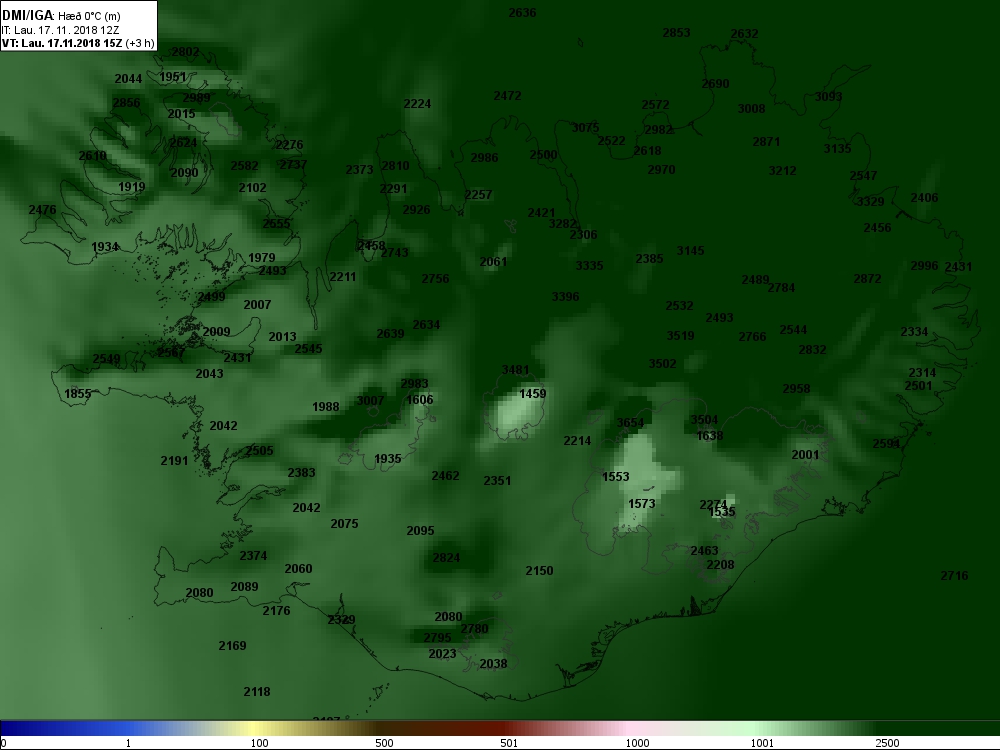Image resolution: width=1000 pixels, height=750 pixels.
Task: Click the map value 2476
Action: click(42, 210)
